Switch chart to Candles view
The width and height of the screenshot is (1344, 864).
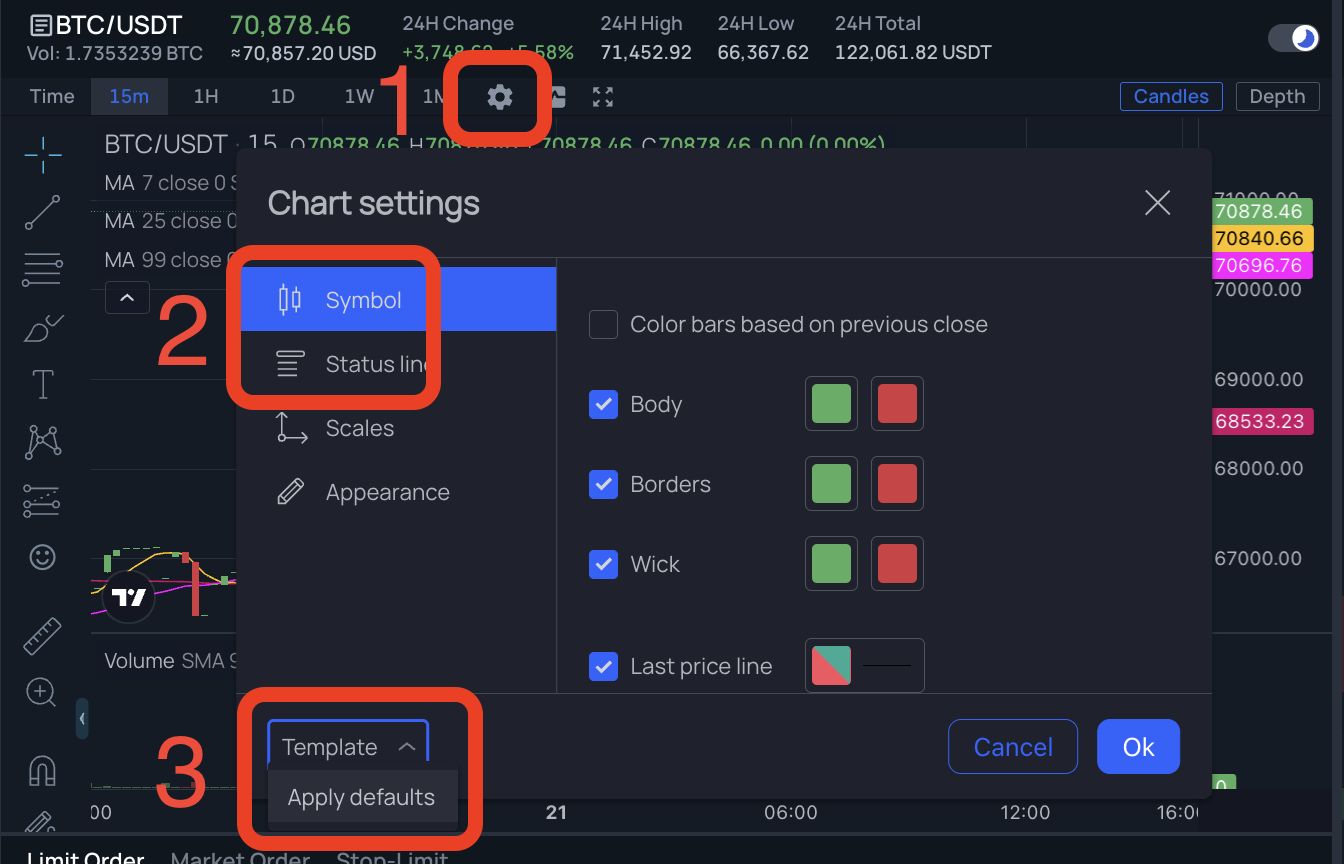click(x=1171, y=96)
